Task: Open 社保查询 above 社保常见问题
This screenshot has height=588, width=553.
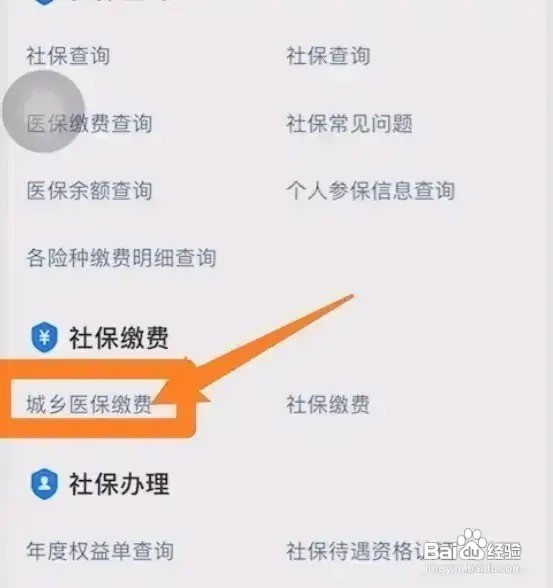Action: click(328, 56)
